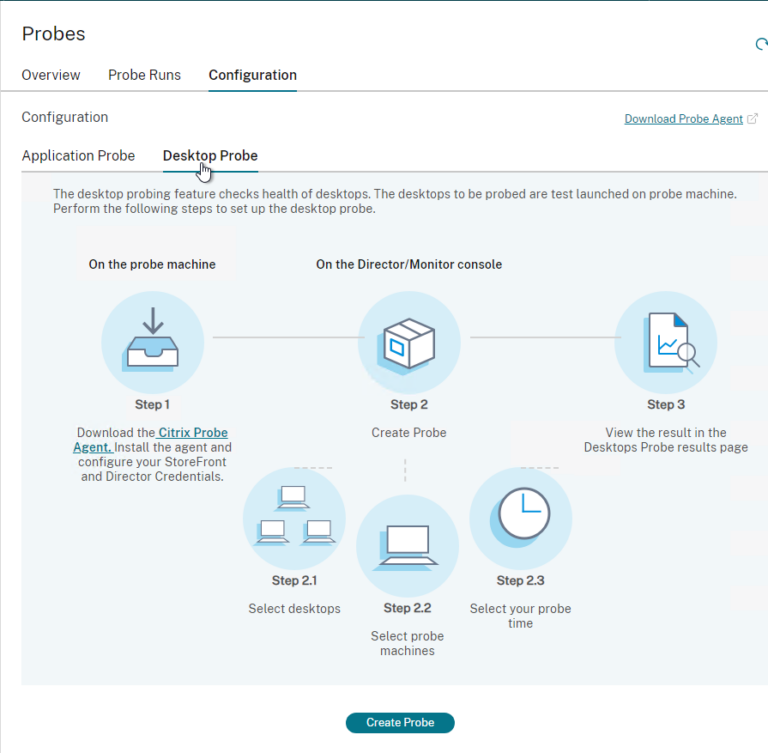Click the Step 1 download tray icon
This screenshot has width=768, height=753.
click(x=153, y=341)
